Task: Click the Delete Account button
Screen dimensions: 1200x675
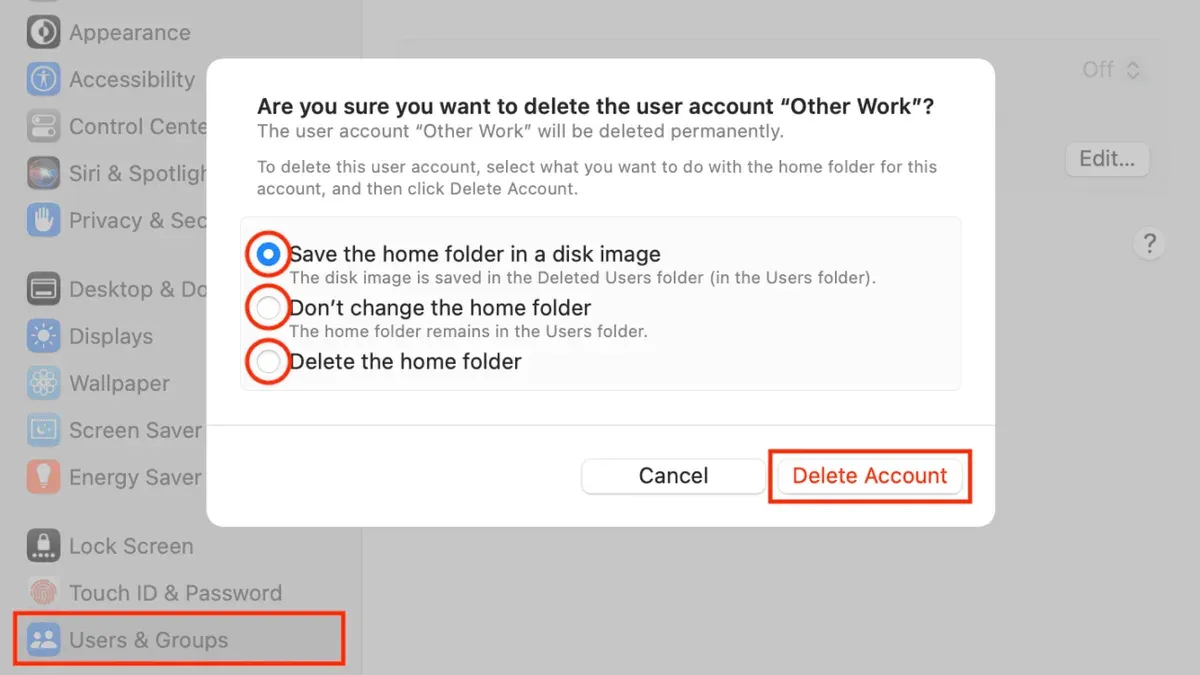Action: tap(869, 476)
